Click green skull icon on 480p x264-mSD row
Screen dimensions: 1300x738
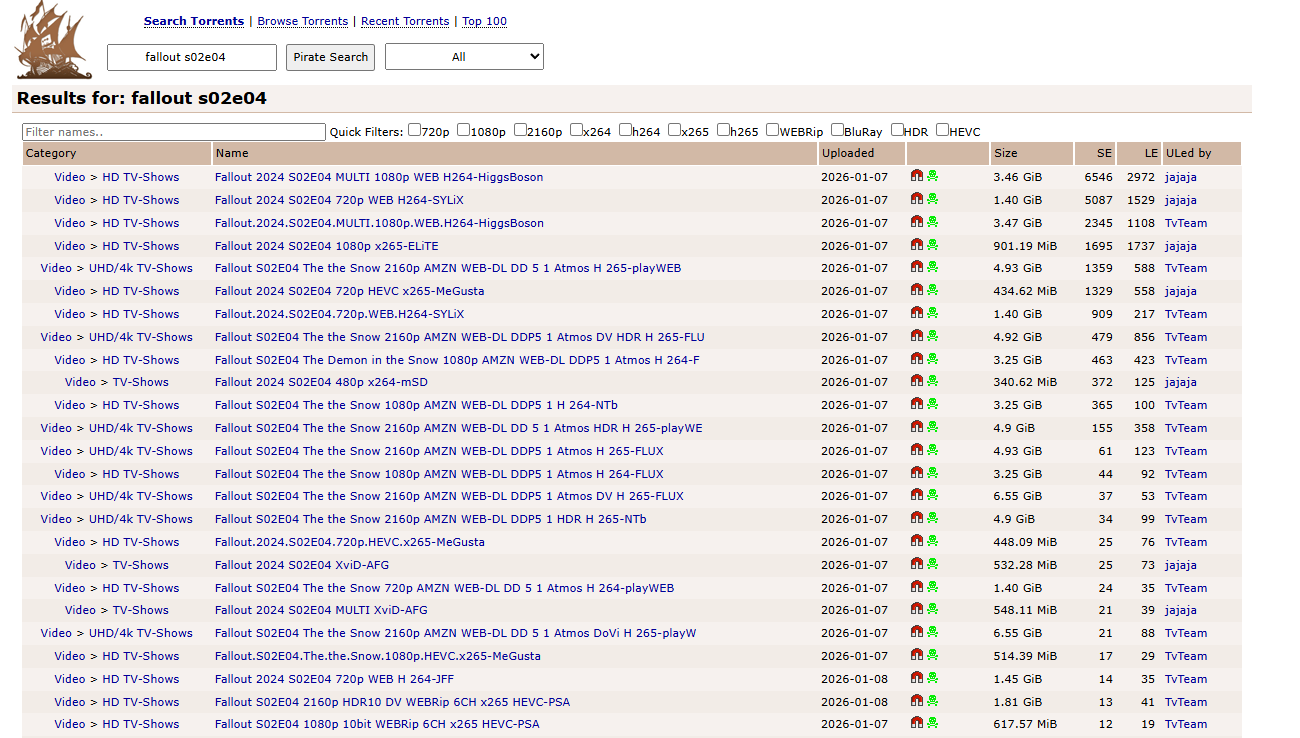pyautogui.click(x=932, y=381)
